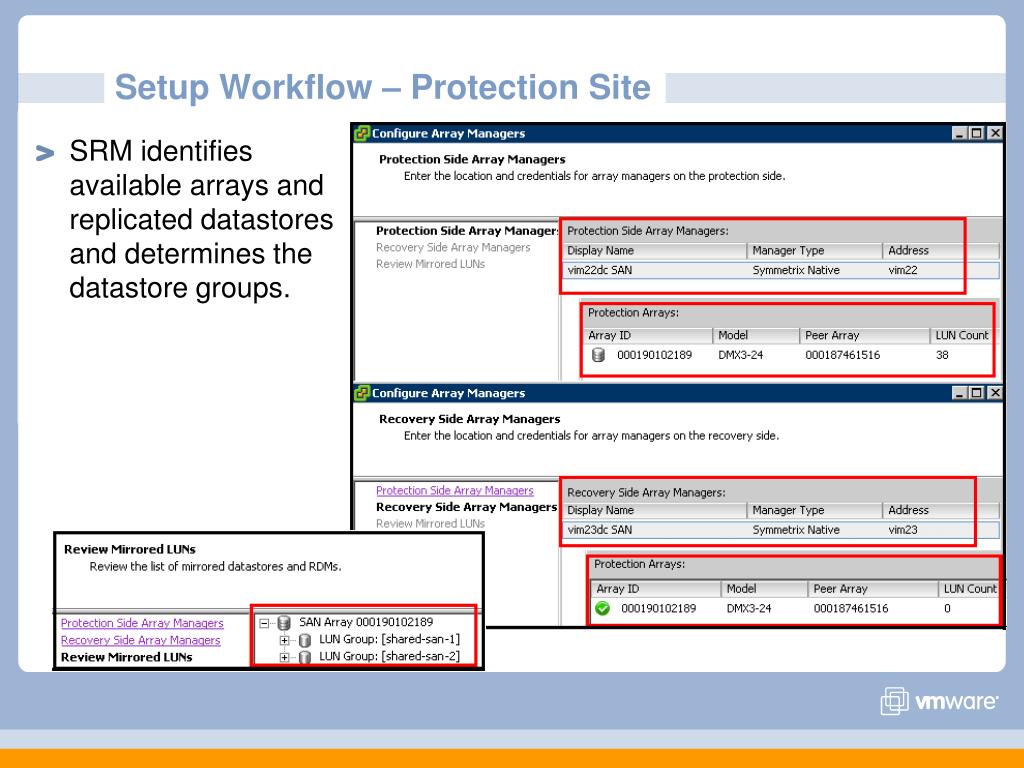Viewport: 1024px width, 768px height.
Task: Click Symmetrix Native in the vim22 row
Action: pyautogui.click(x=795, y=270)
